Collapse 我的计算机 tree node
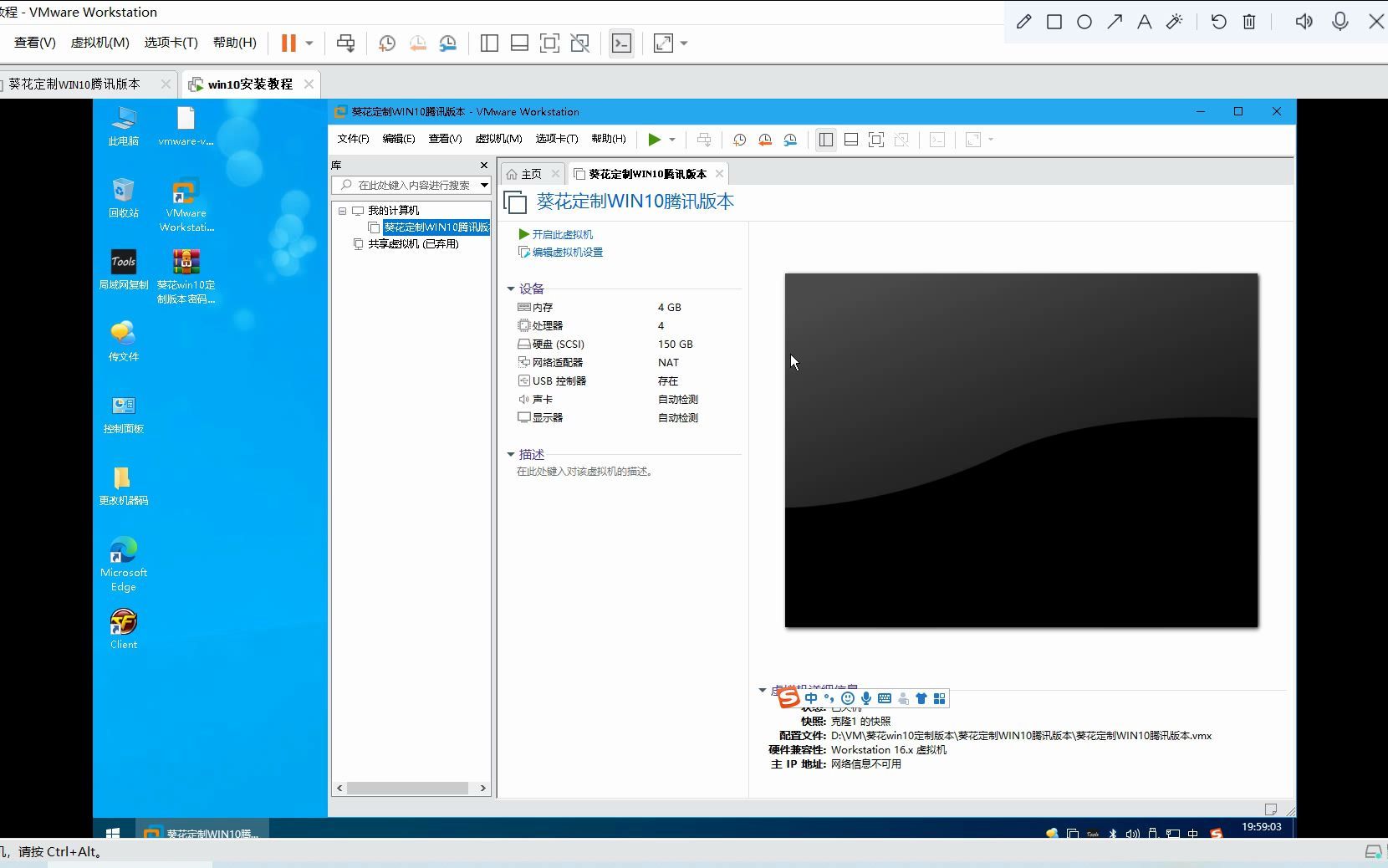Screen dimensions: 1388x868 tap(342, 211)
